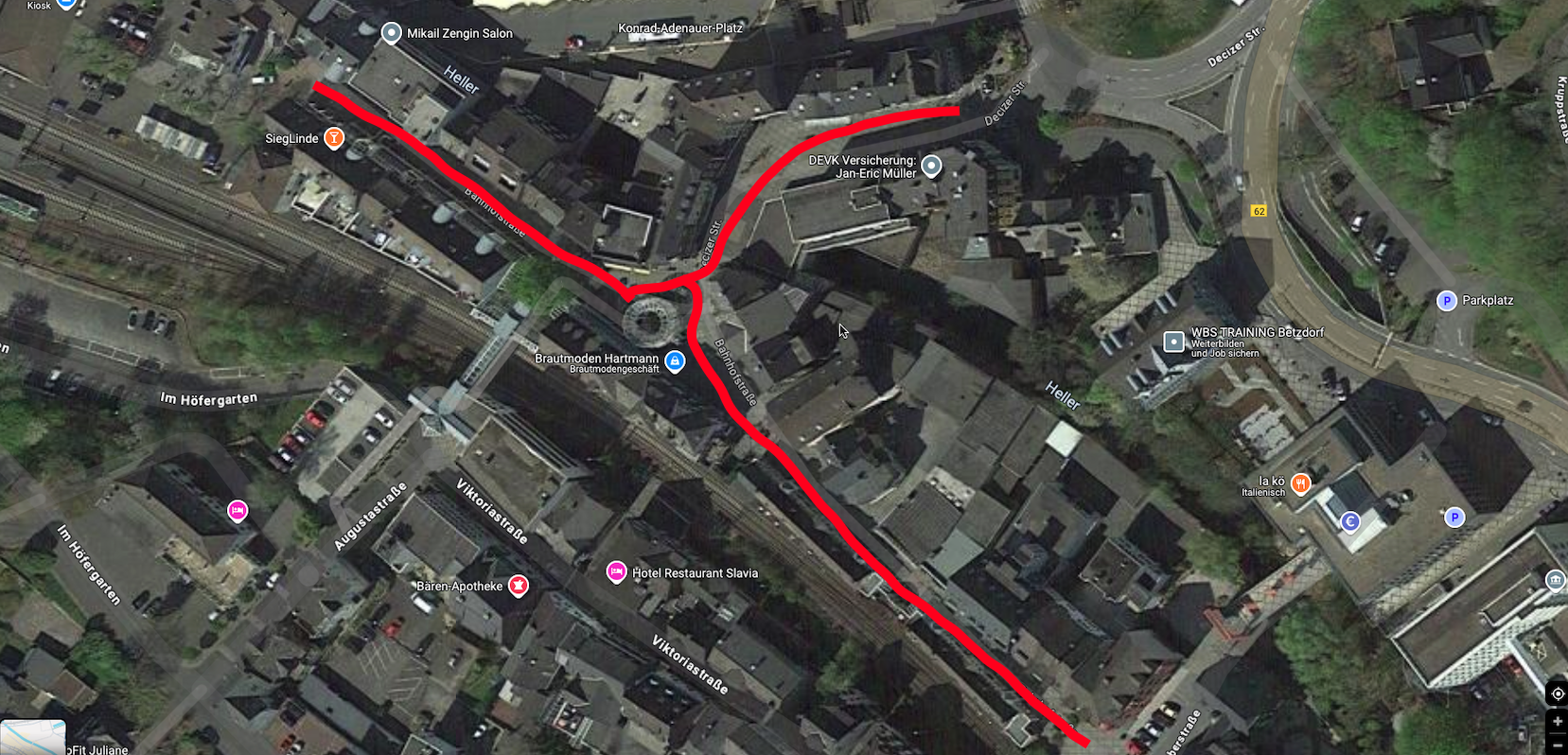1568x755 pixels.
Task: Click the parking marker beside the ATM
Action: [1454, 517]
